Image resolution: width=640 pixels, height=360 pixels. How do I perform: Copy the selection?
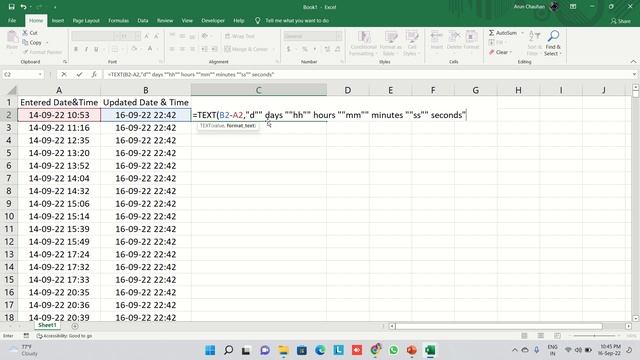point(32,42)
